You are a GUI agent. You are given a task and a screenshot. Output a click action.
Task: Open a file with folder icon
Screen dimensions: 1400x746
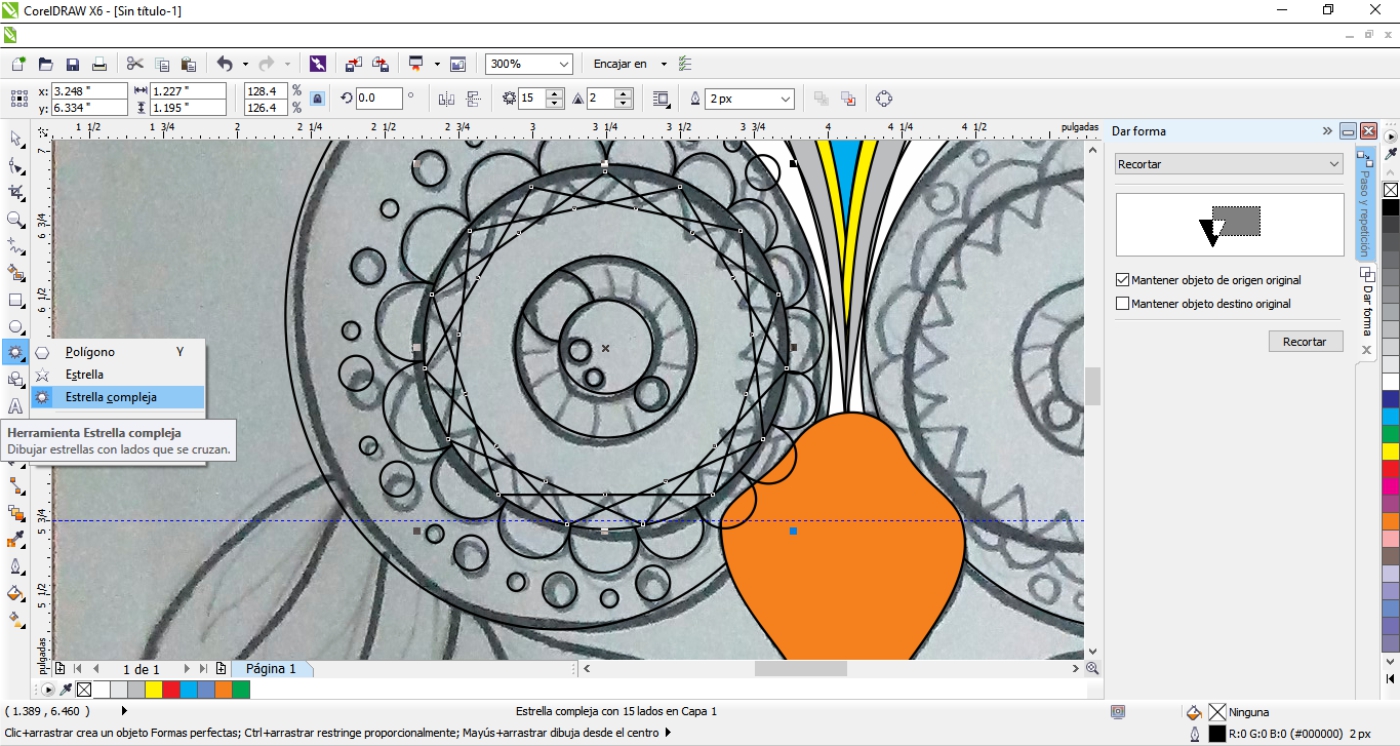(45, 64)
